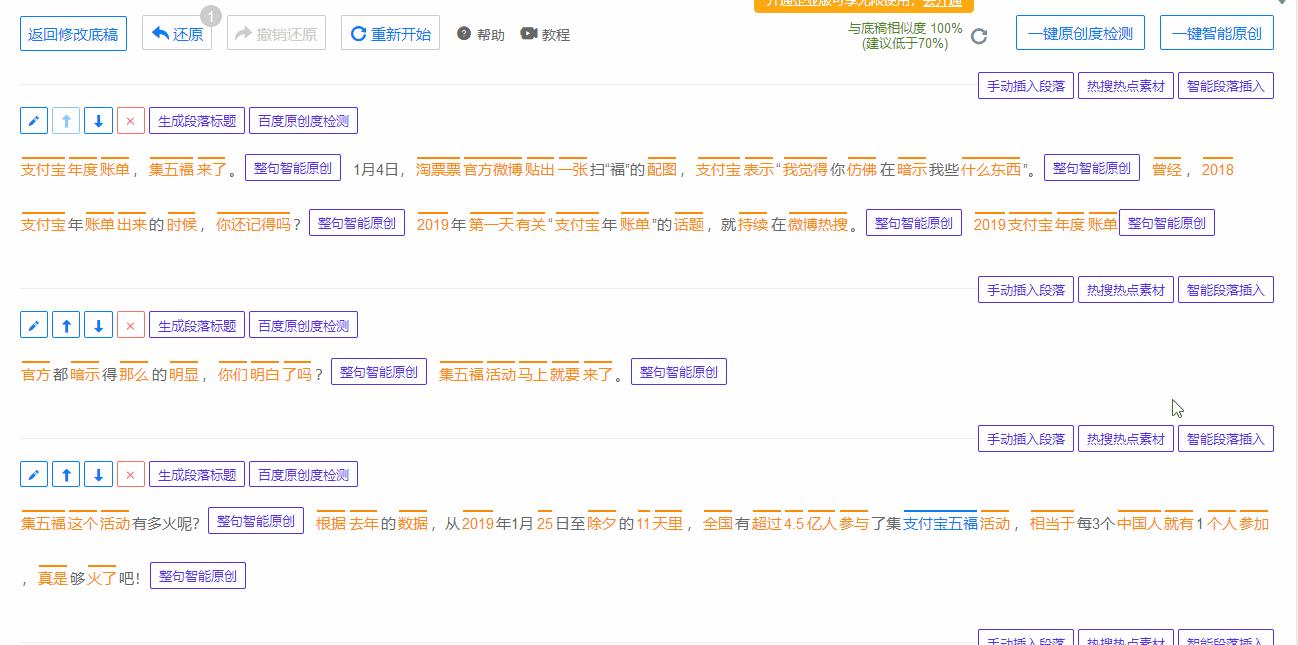Click 手动插入段落 at the top right
Image resolution: width=1298 pixels, height=645 pixels.
point(1026,85)
